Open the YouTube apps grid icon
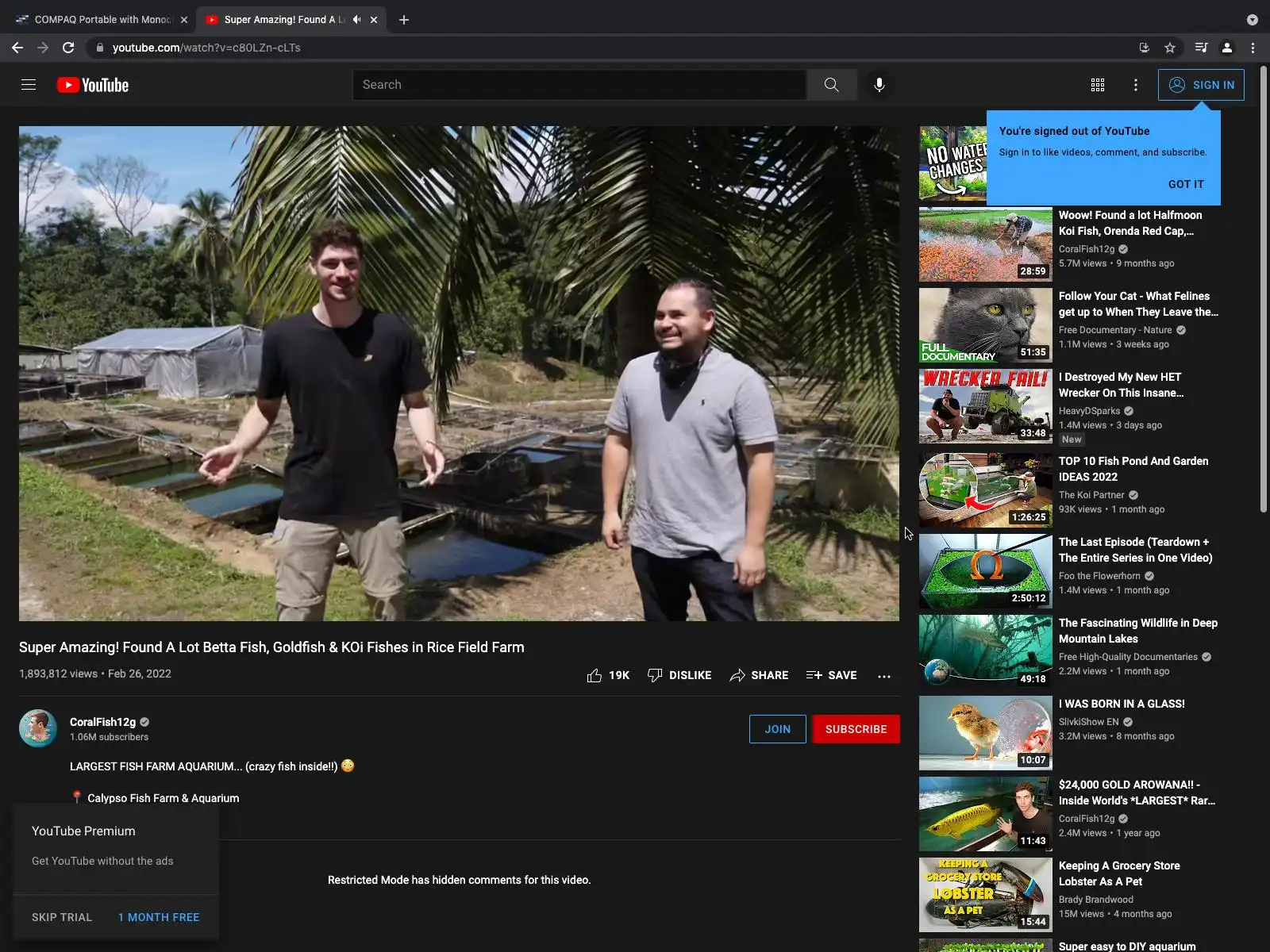Viewport: 1270px width, 952px height. [1098, 85]
